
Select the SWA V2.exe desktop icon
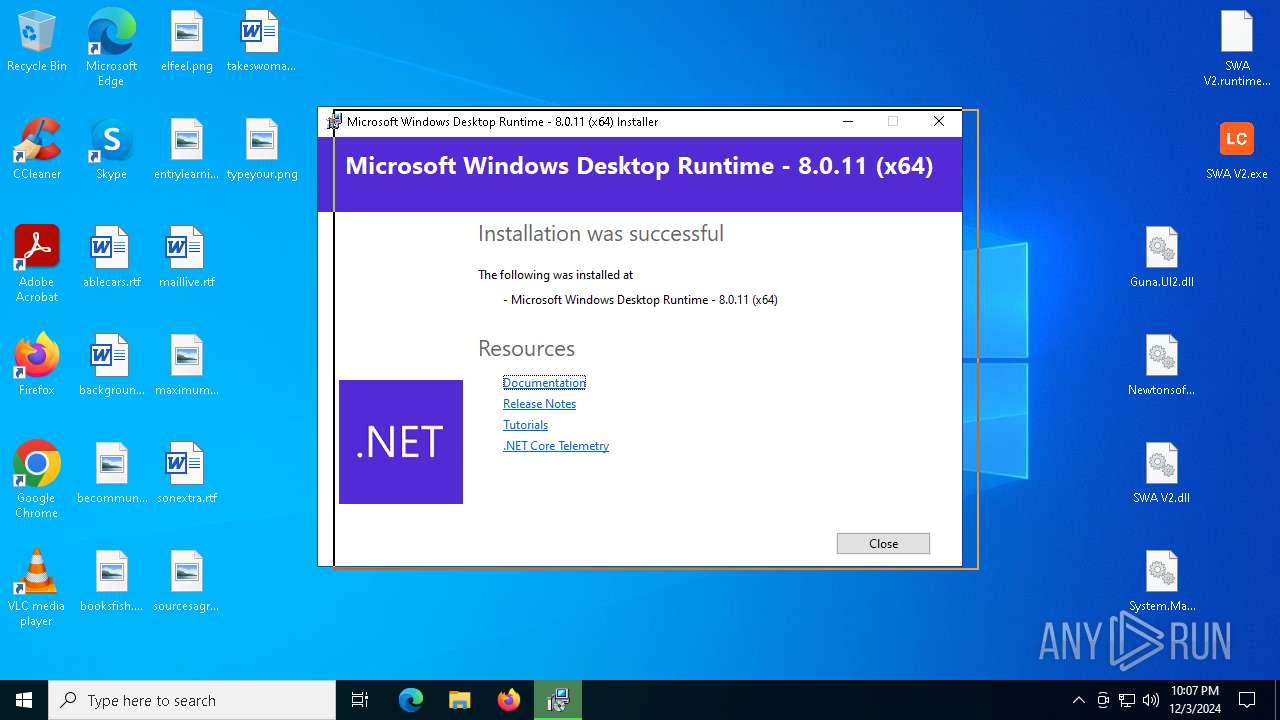click(1237, 150)
